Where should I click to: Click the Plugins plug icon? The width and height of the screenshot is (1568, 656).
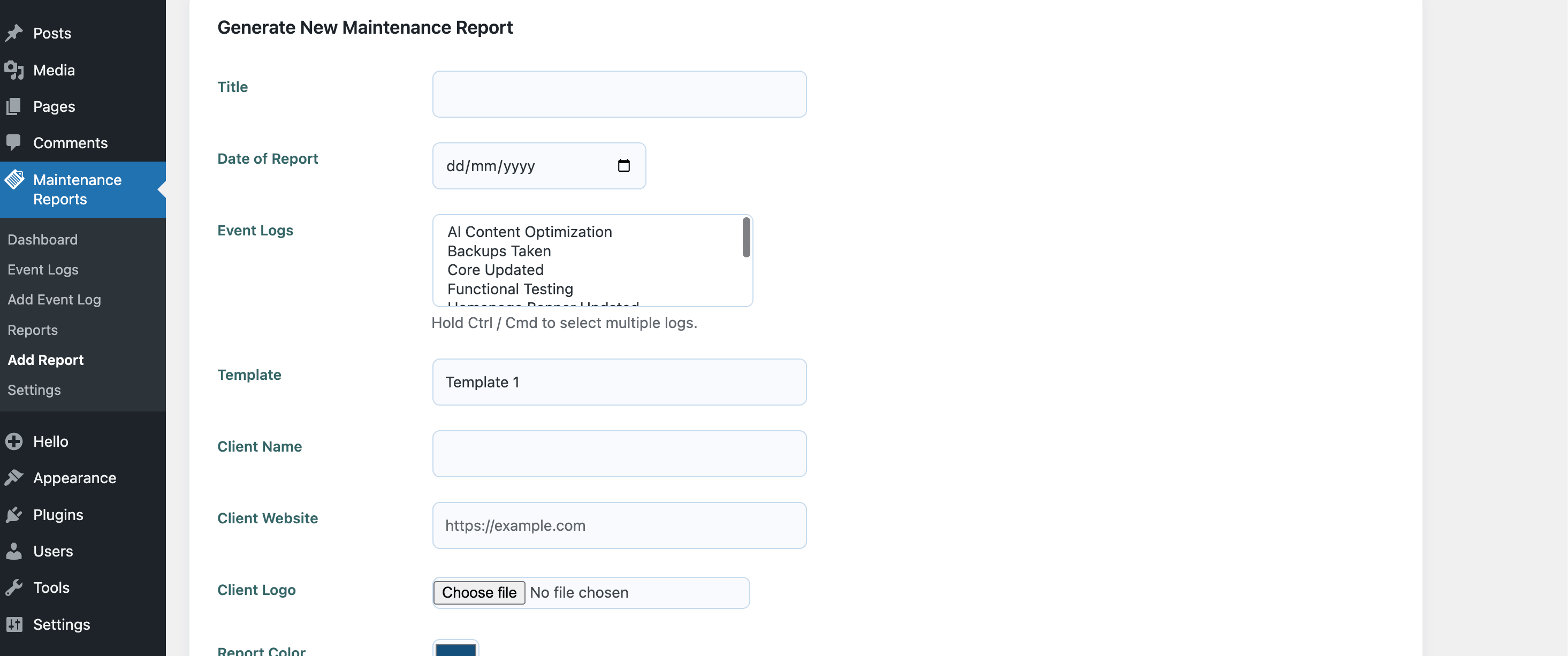(x=15, y=514)
